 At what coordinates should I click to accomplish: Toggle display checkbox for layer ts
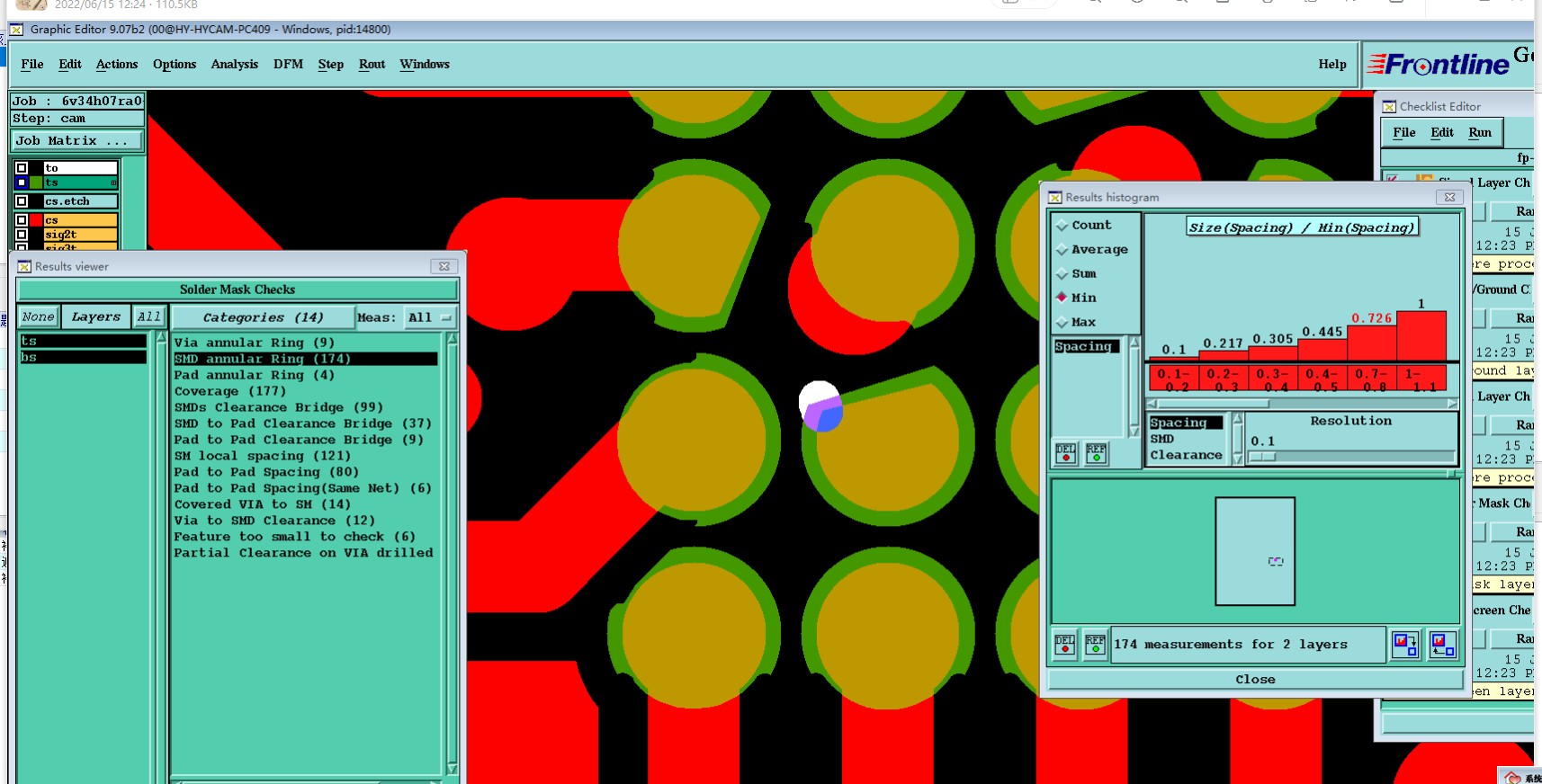(22, 183)
